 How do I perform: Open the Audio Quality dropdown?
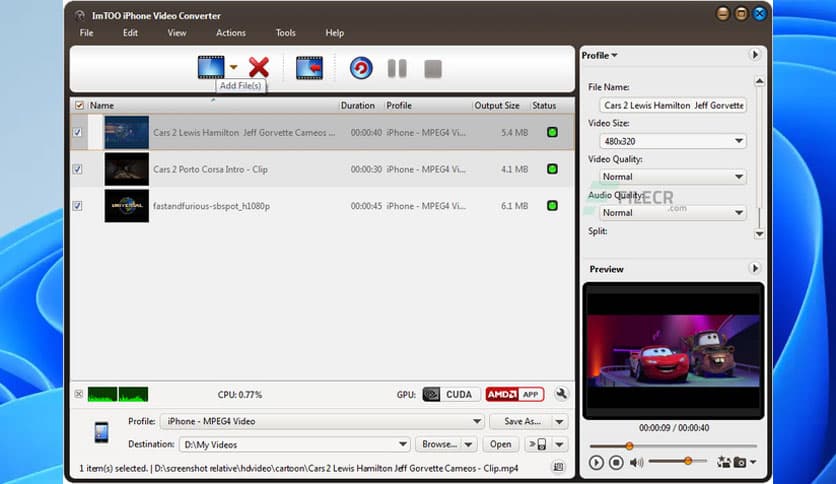[x=673, y=212]
